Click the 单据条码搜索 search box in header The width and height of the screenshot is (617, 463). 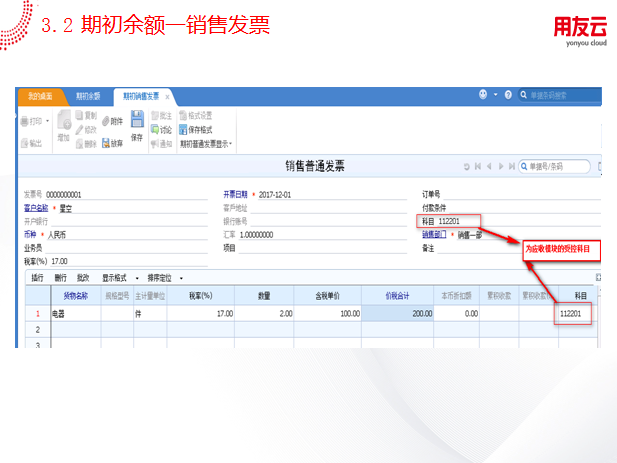click(560, 95)
